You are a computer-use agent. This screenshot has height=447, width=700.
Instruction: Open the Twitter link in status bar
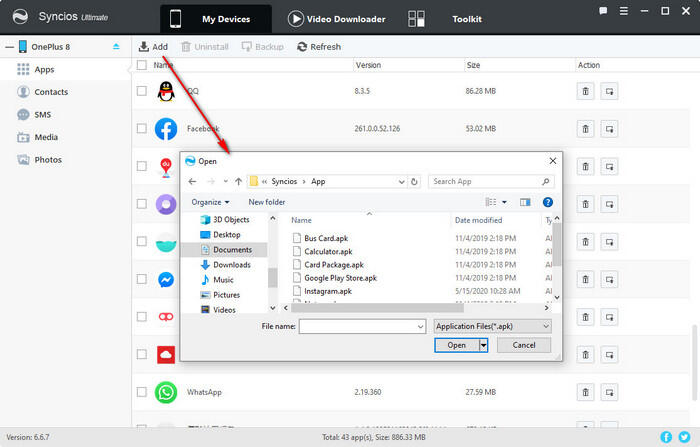(684, 437)
